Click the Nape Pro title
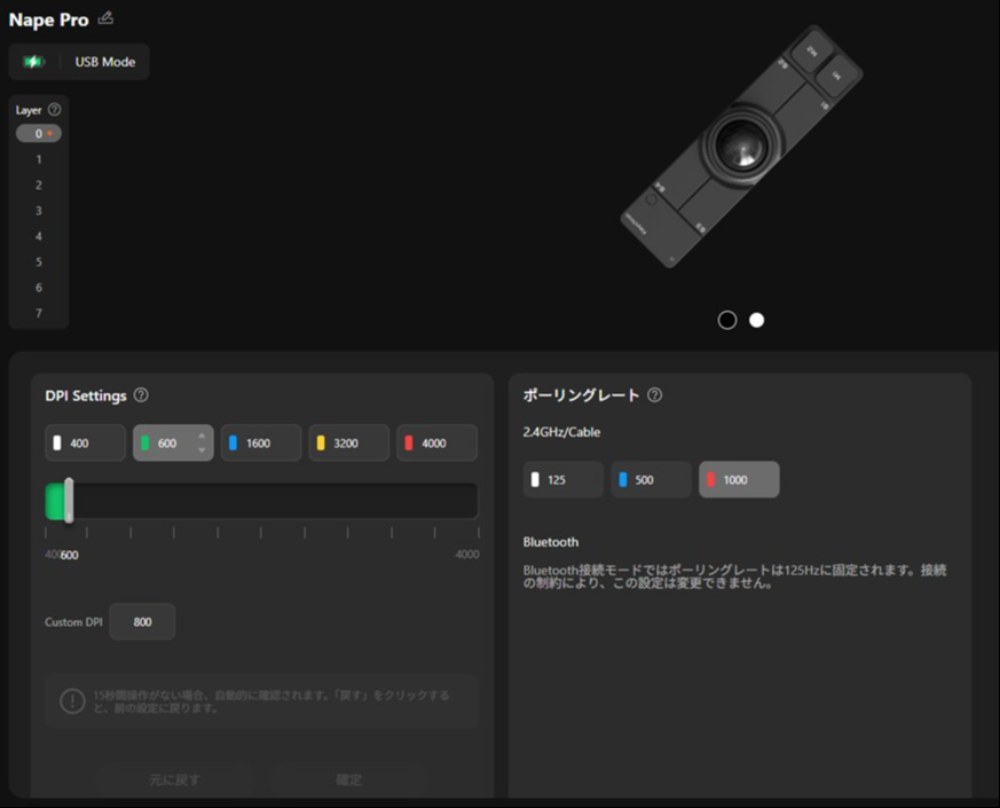 pos(48,20)
